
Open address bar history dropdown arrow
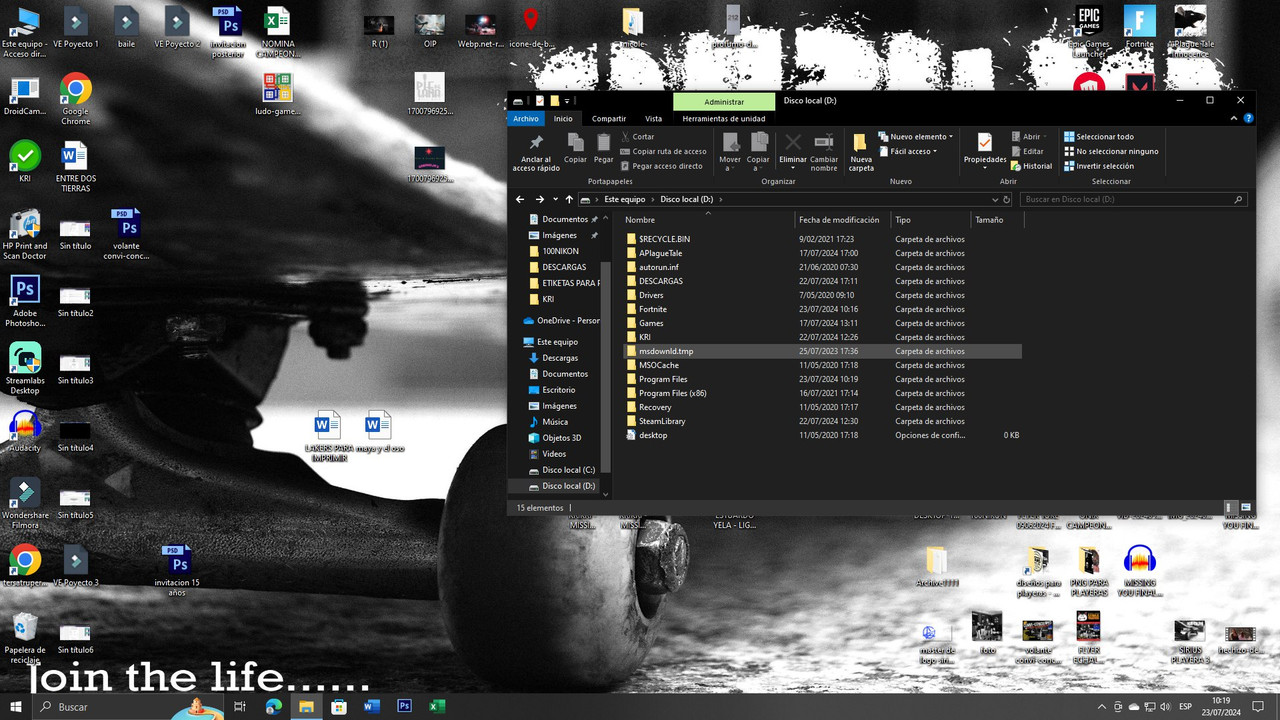point(994,199)
